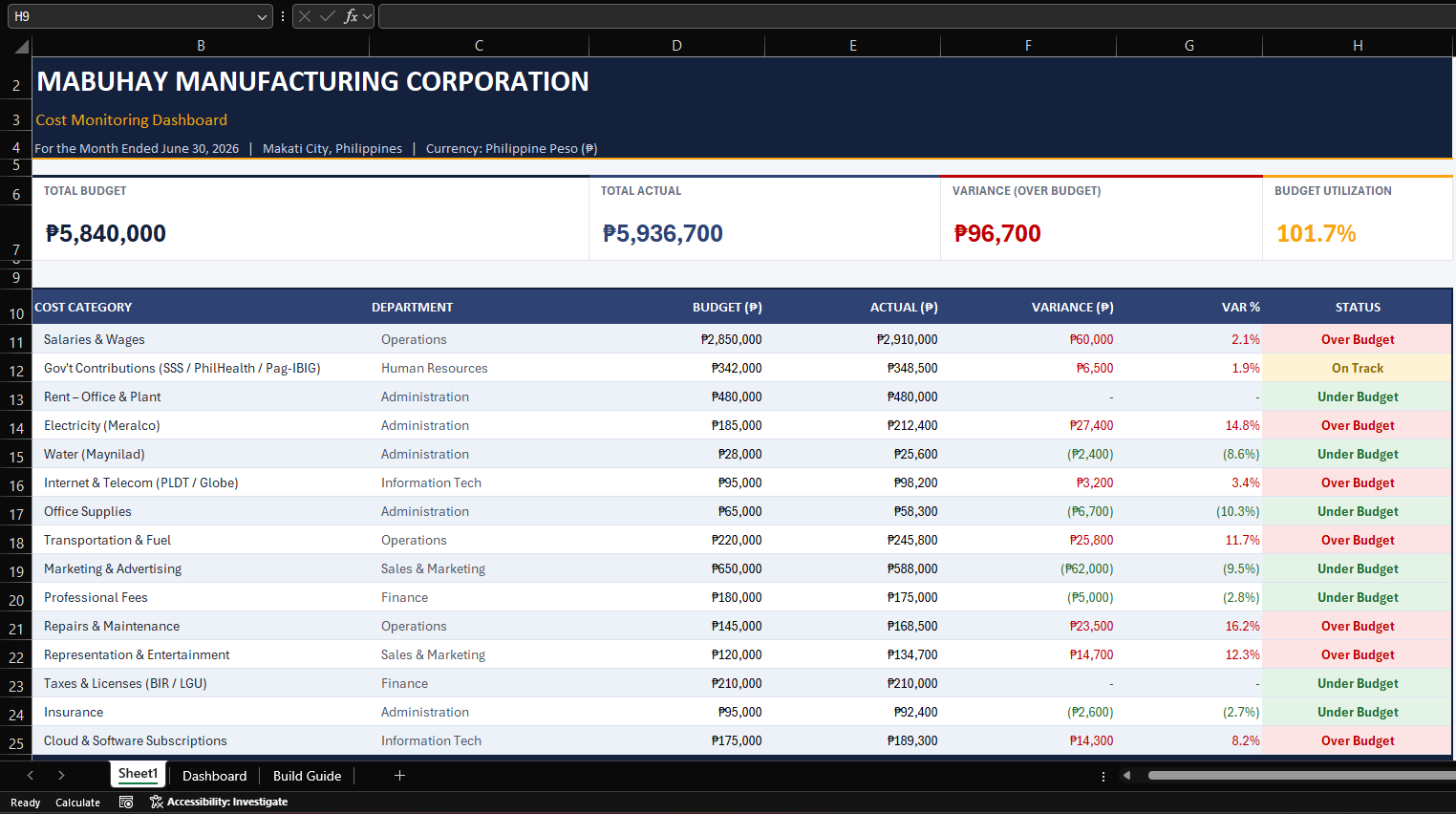Screen dimensions: 1456x814
Task: Select the (₱62,000) variance cell
Action: pos(1028,568)
